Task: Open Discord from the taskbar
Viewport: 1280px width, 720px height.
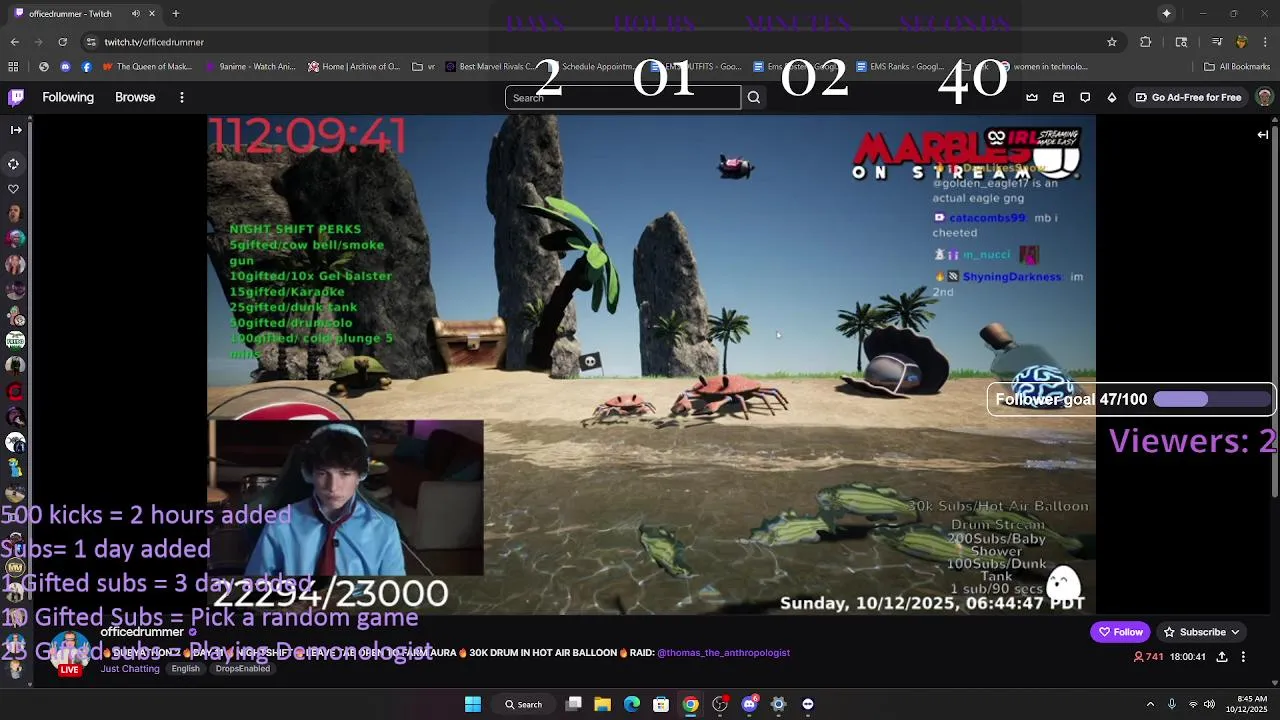Action: click(x=749, y=704)
